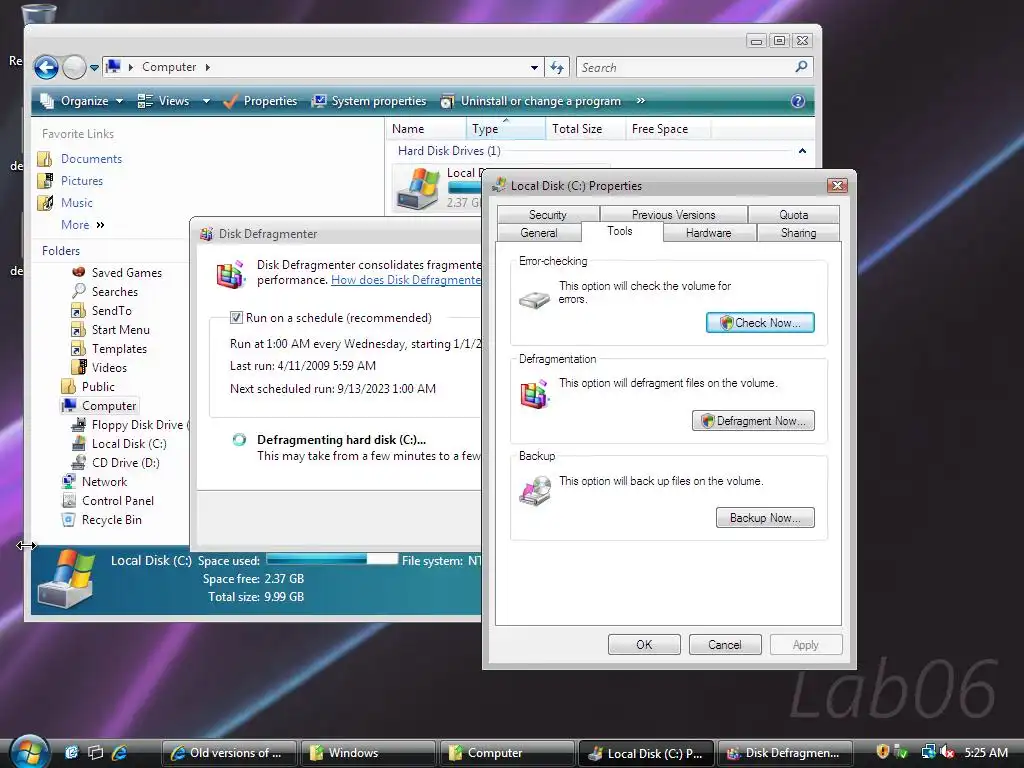Launch Internet Explorer from Quick Launch
This screenshot has height=768, width=1024.
(x=119, y=752)
